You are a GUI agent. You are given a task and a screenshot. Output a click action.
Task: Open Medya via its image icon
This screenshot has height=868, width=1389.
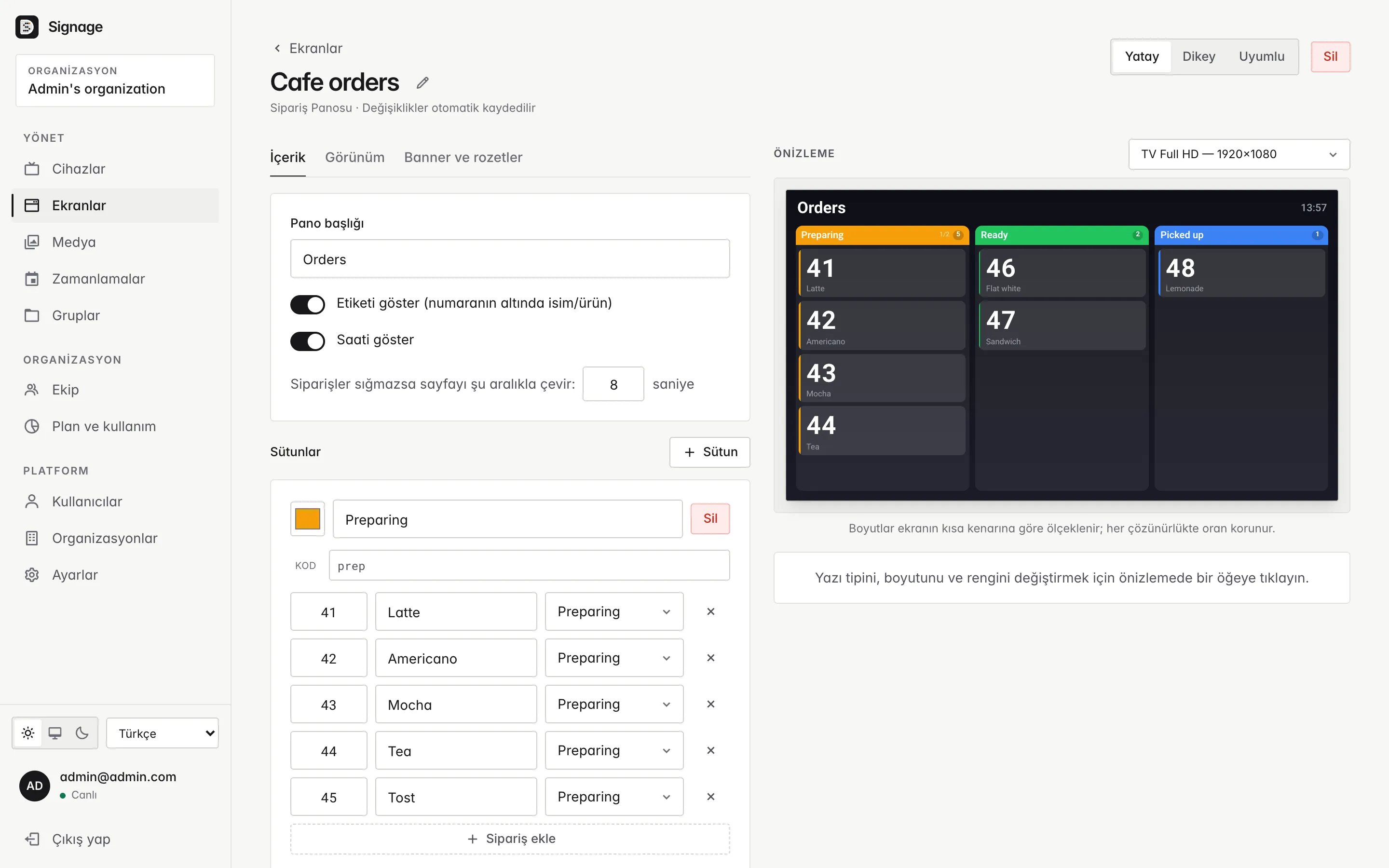click(32, 242)
